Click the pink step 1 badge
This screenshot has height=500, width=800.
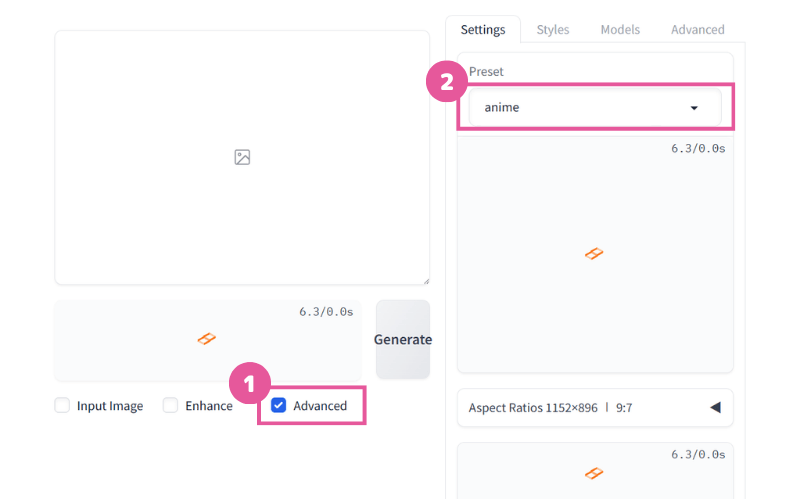tap(249, 383)
